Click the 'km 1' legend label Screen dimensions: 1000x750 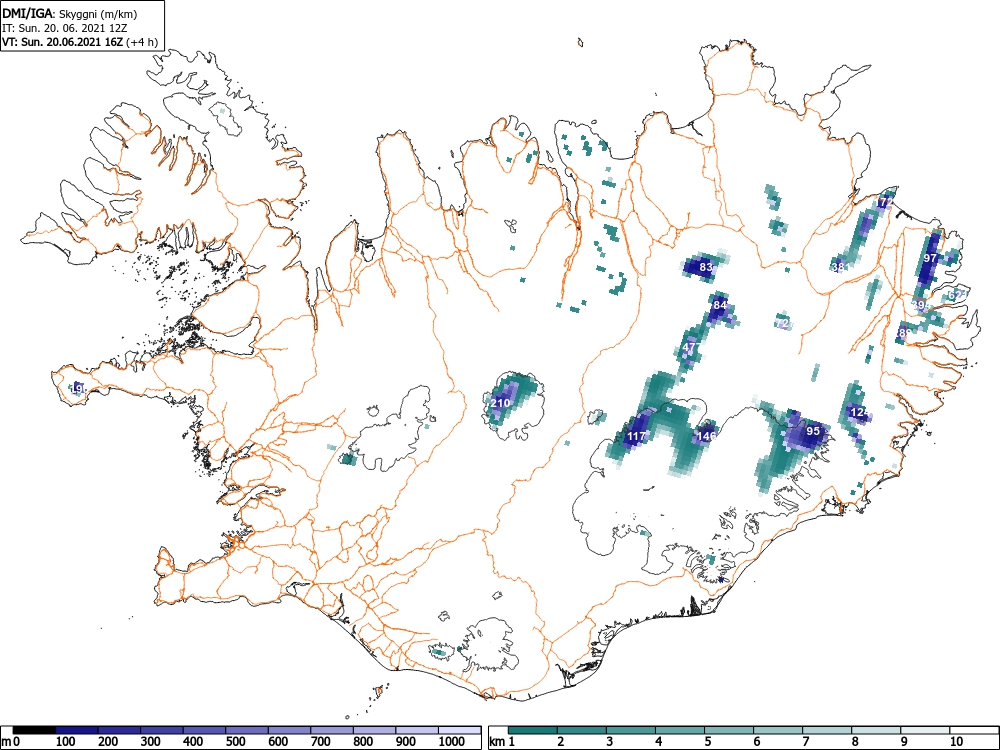click(503, 742)
